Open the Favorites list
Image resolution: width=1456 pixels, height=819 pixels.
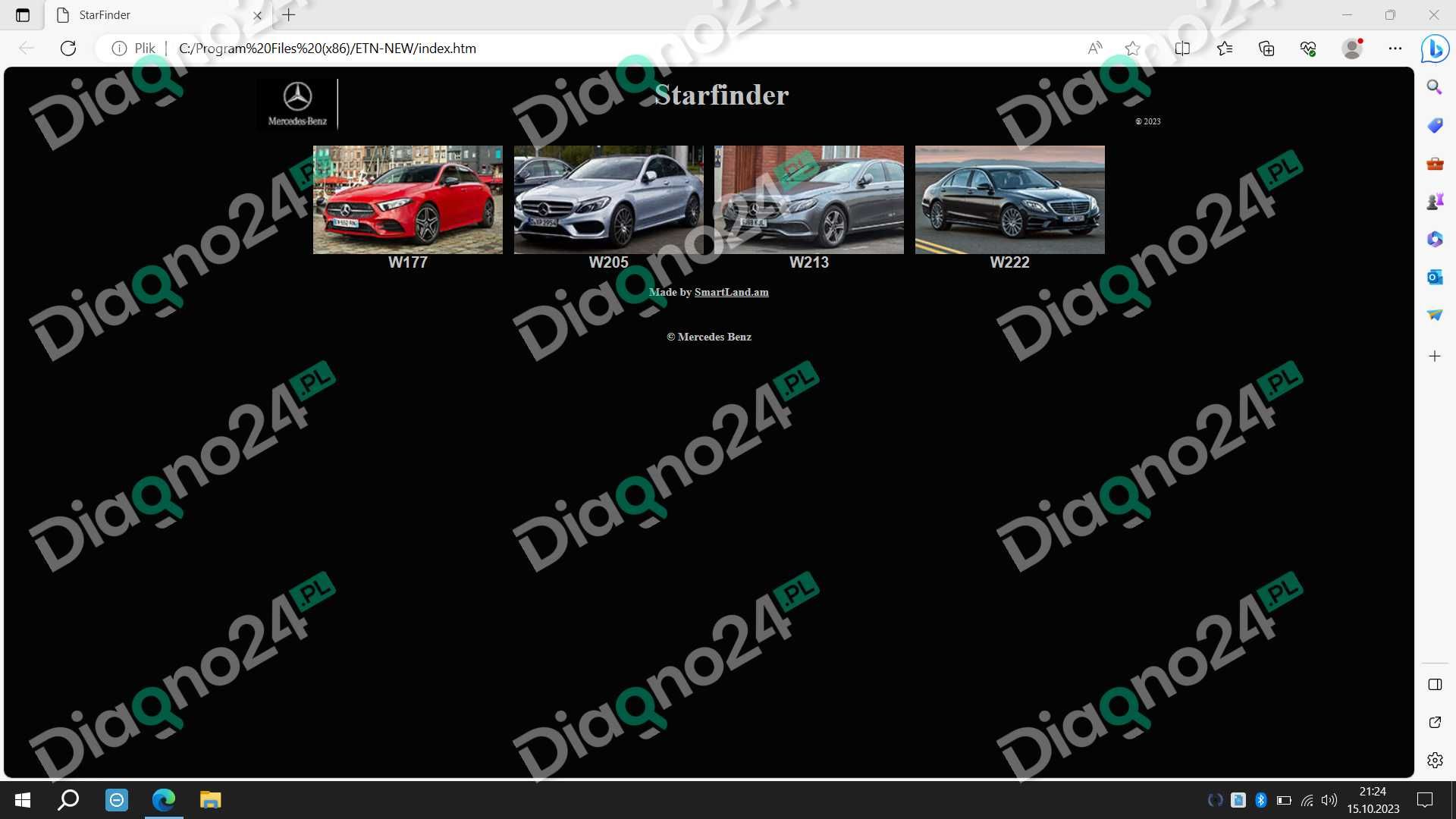[x=1225, y=49]
